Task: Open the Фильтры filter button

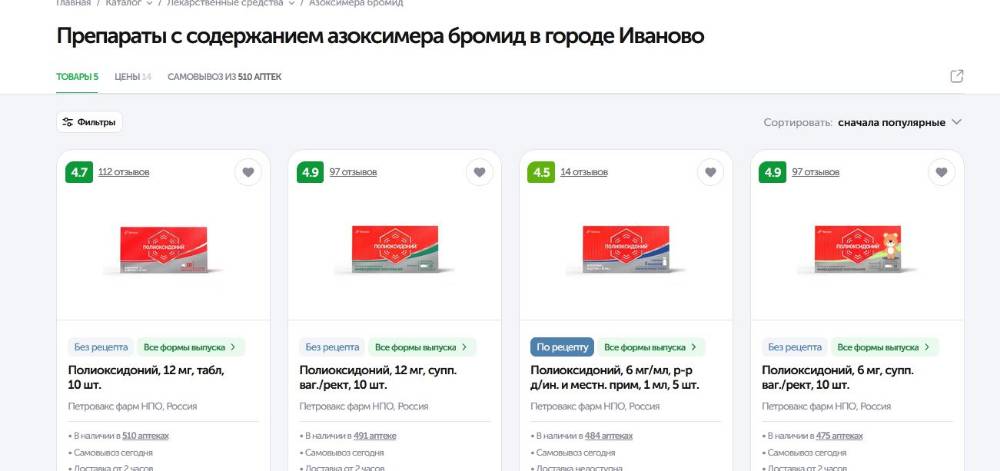Action: (89, 122)
